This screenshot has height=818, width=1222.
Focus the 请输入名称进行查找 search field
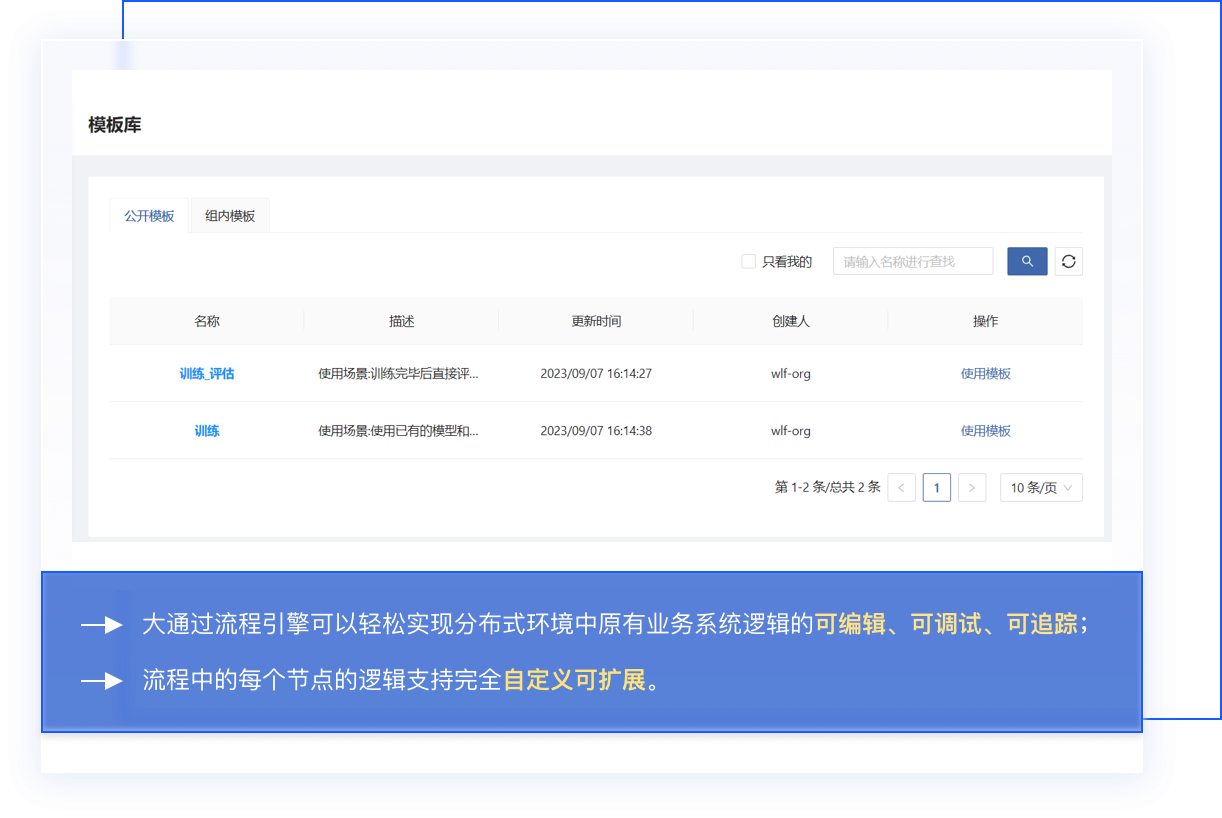(912, 262)
